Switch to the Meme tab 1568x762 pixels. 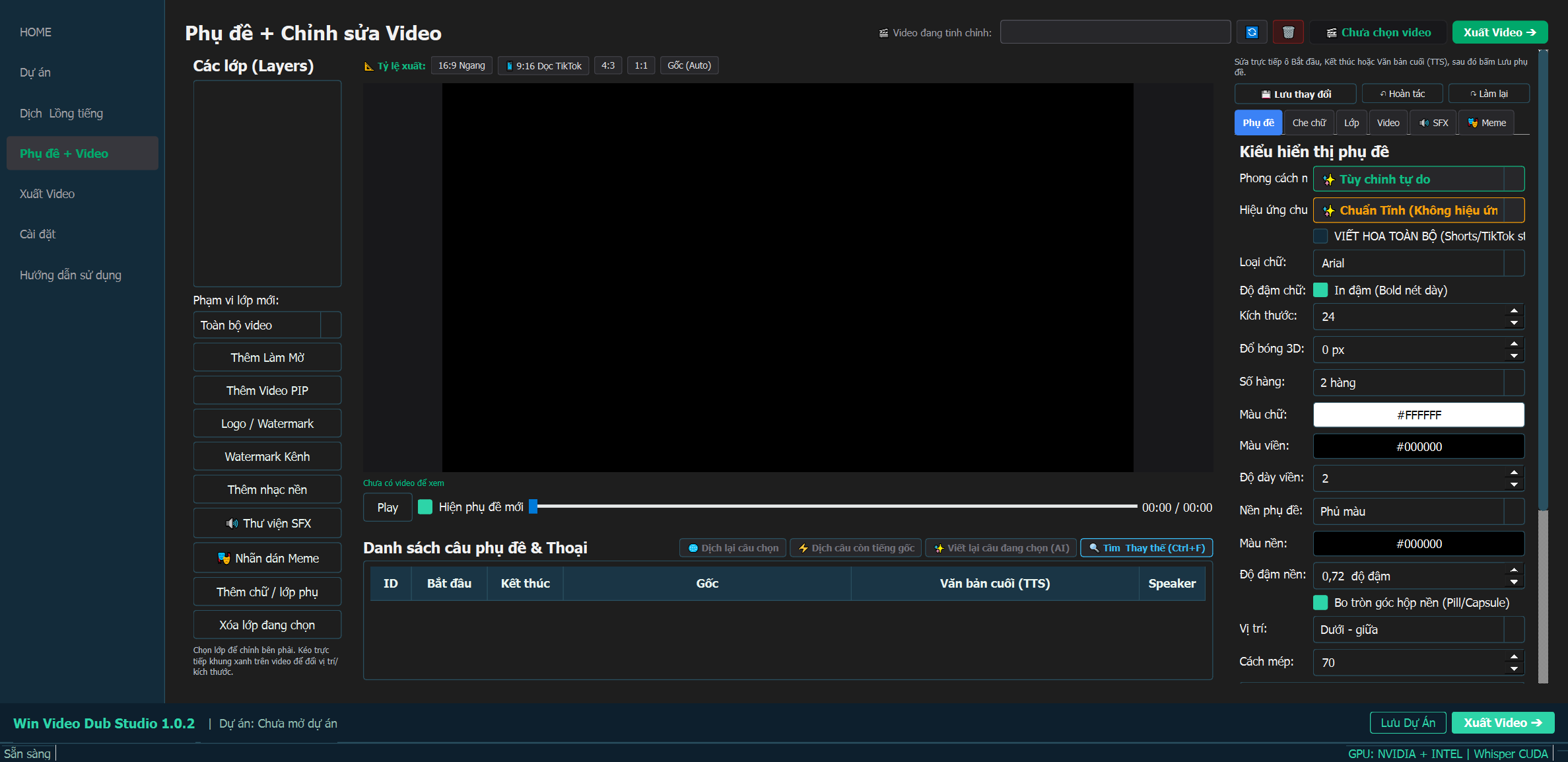click(x=1486, y=123)
